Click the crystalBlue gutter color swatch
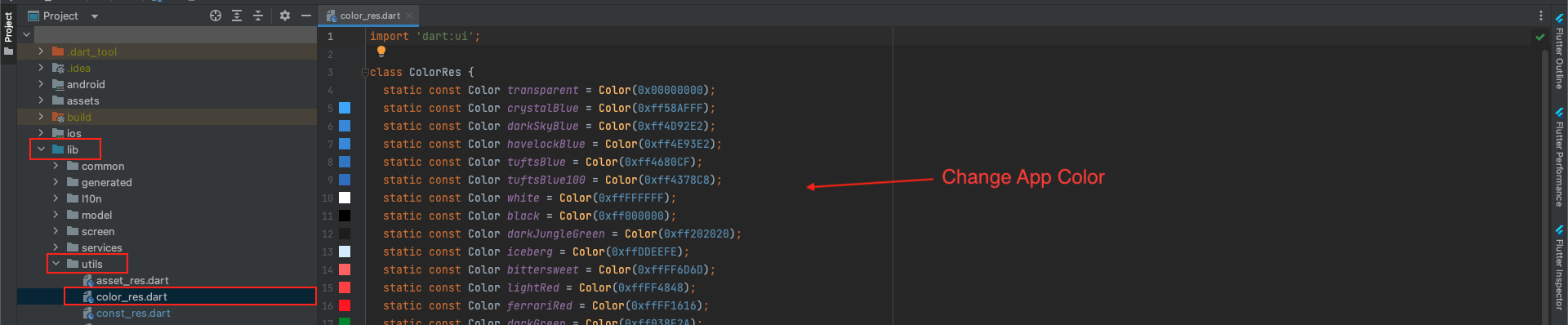The width and height of the screenshot is (1568, 325). click(x=345, y=108)
